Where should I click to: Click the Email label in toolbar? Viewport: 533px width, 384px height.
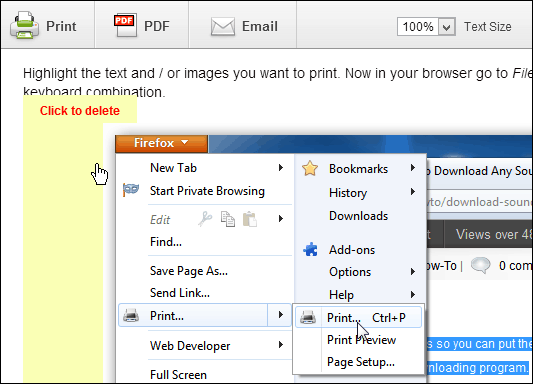[260, 26]
